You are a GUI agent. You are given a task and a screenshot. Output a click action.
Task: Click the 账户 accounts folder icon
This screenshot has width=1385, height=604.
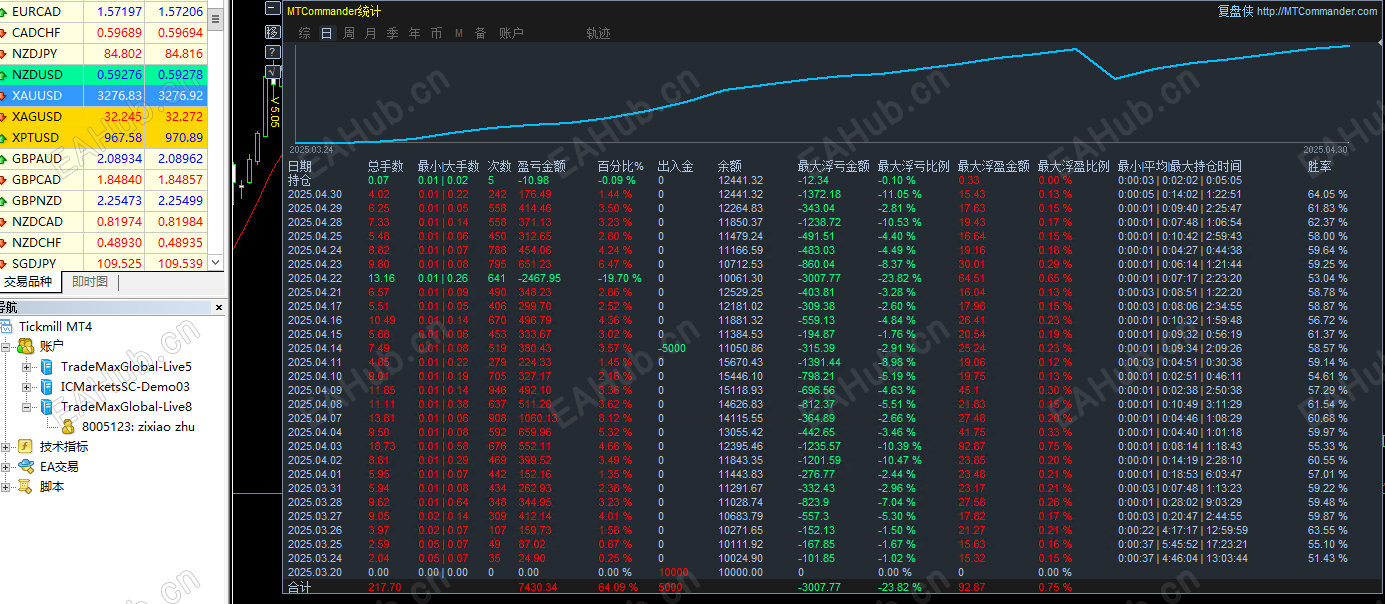25,346
